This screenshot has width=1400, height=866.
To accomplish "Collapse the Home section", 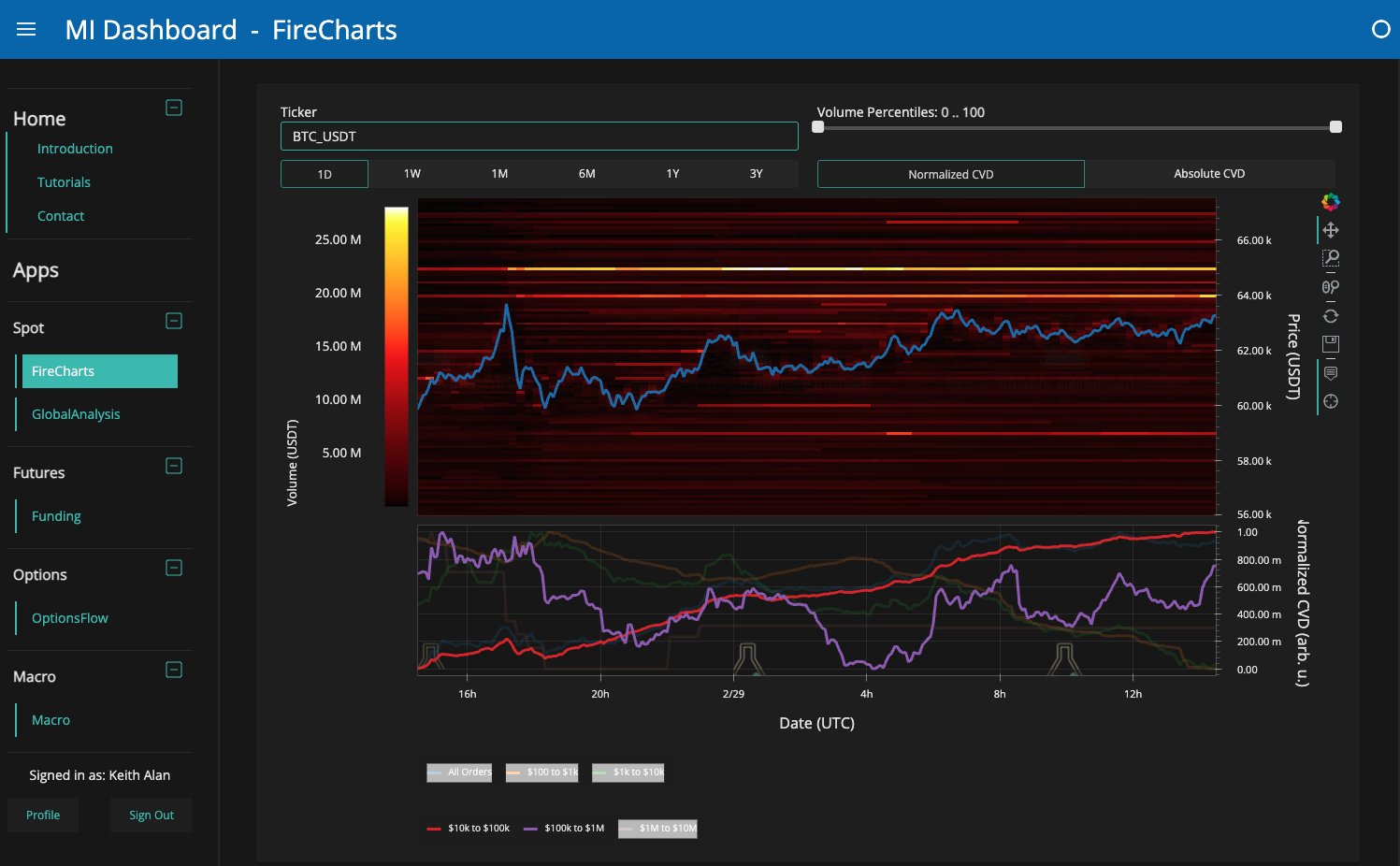I will [174, 108].
